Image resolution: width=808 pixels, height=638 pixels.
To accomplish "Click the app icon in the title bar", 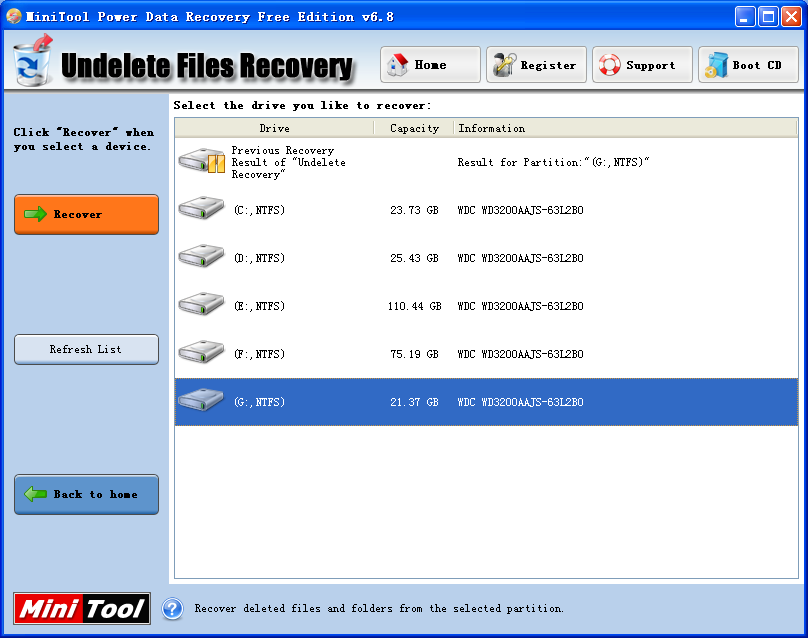I will (13, 16).
